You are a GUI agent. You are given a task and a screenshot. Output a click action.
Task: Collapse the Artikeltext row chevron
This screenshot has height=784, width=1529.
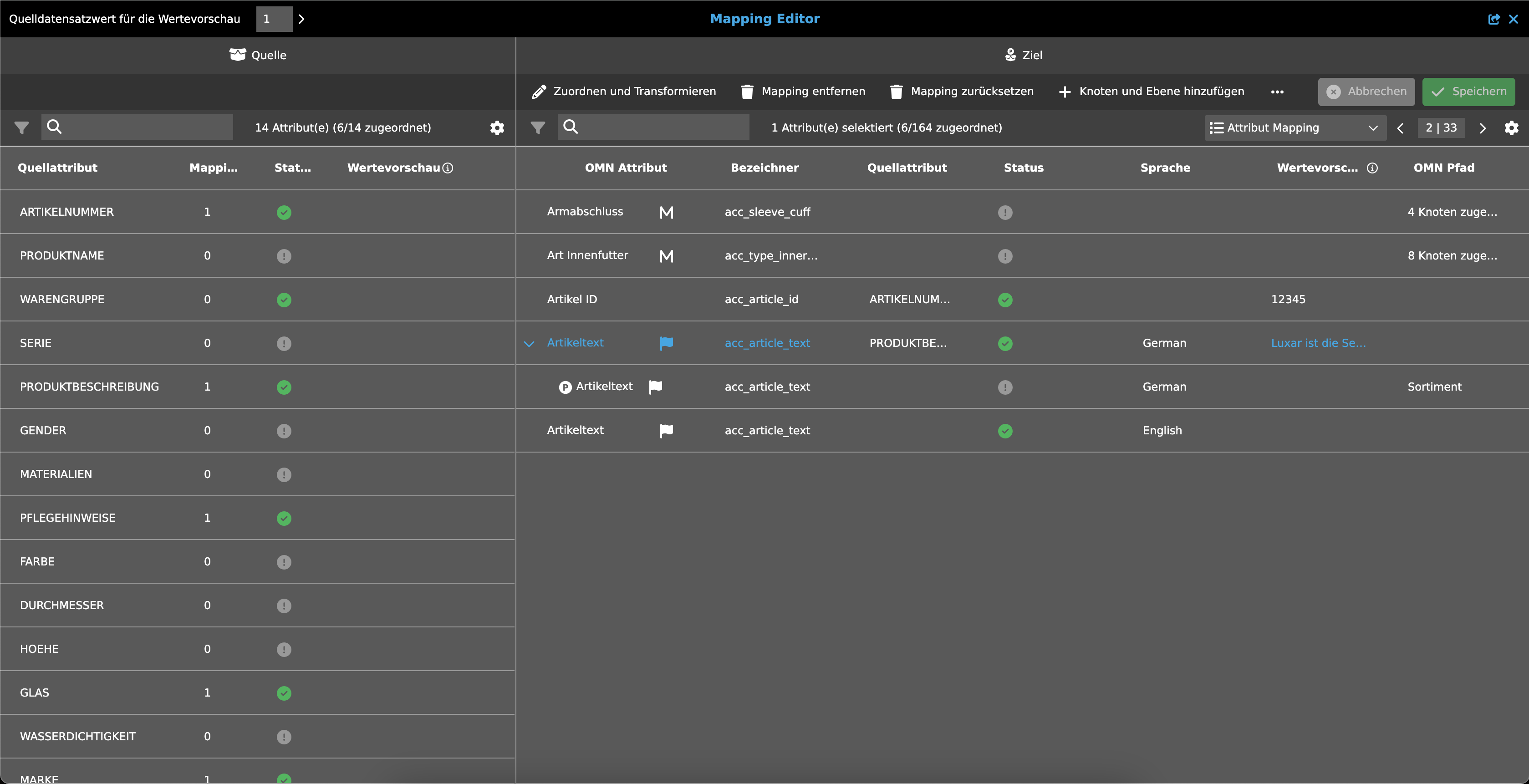[529, 344]
